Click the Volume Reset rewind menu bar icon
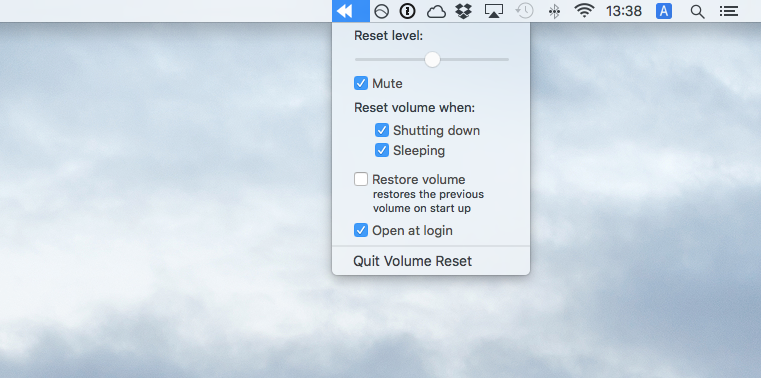This screenshot has height=378, width=761. click(x=351, y=11)
